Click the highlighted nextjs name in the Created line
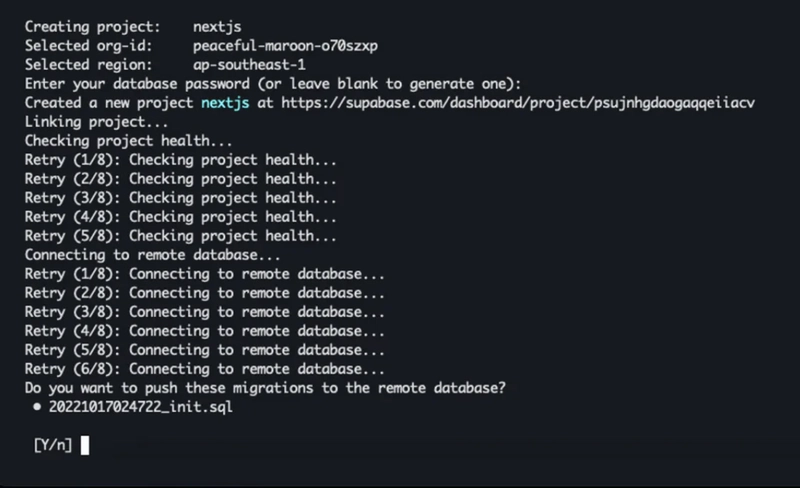Image resolution: width=800 pixels, height=488 pixels. coord(226,102)
